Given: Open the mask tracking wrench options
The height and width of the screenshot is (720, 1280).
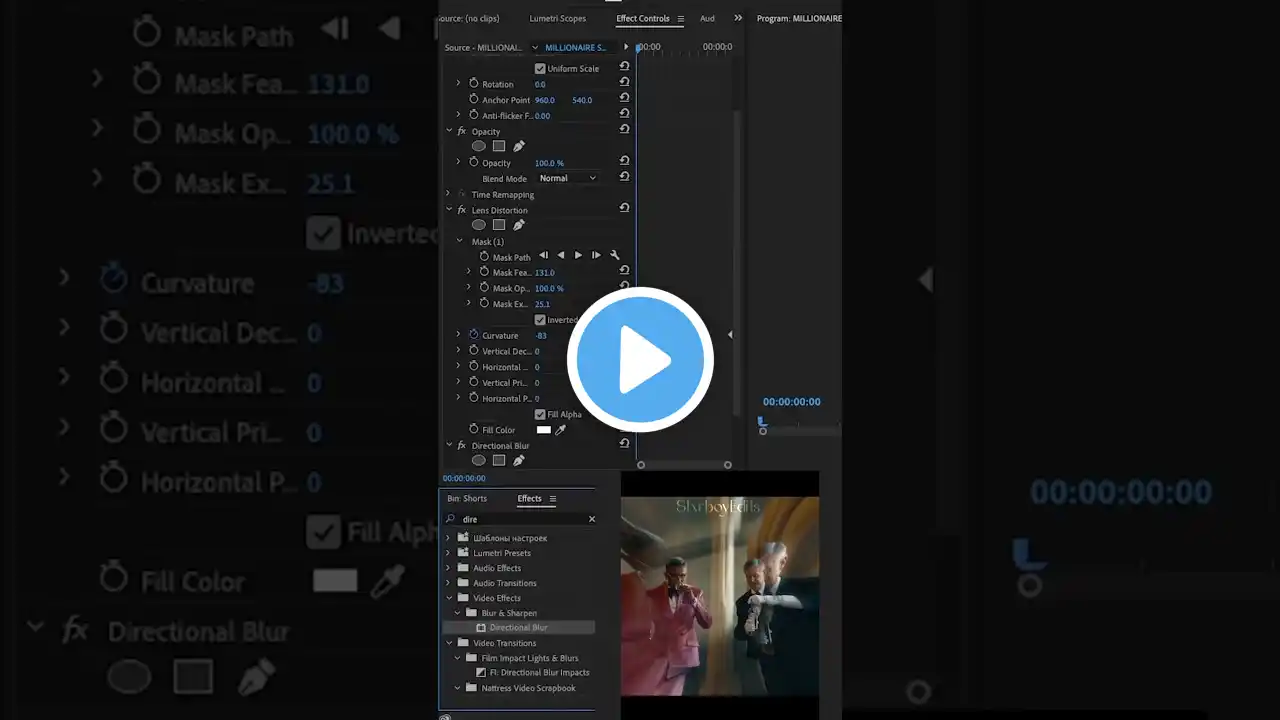Looking at the screenshot, I should click(615, 255).
